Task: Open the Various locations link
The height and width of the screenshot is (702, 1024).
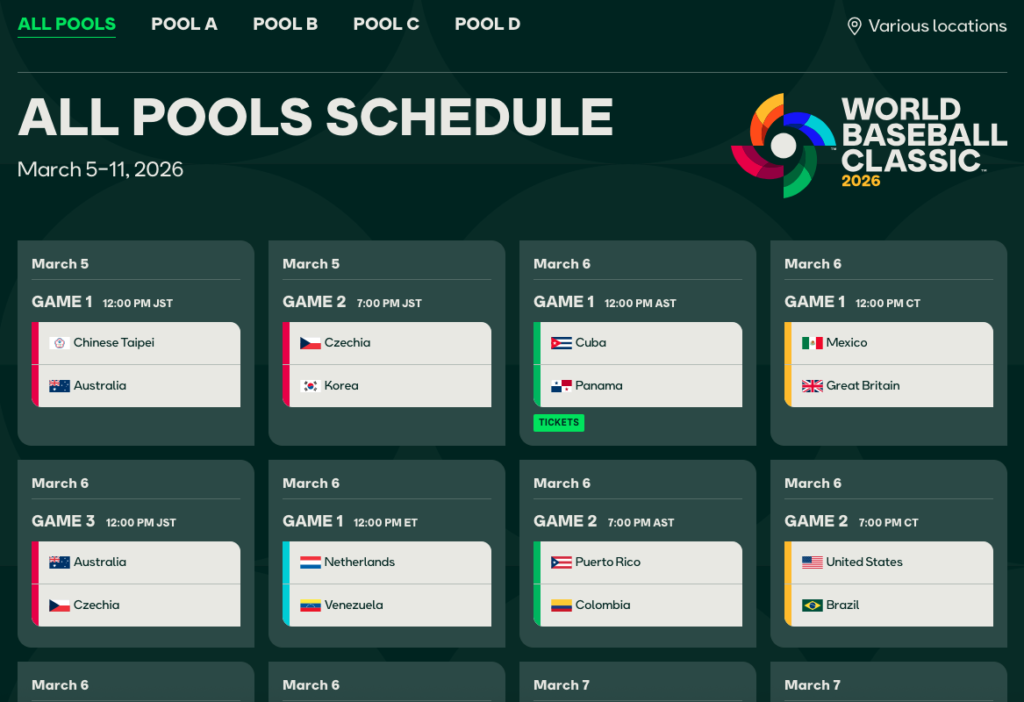Action: (937, 26)
